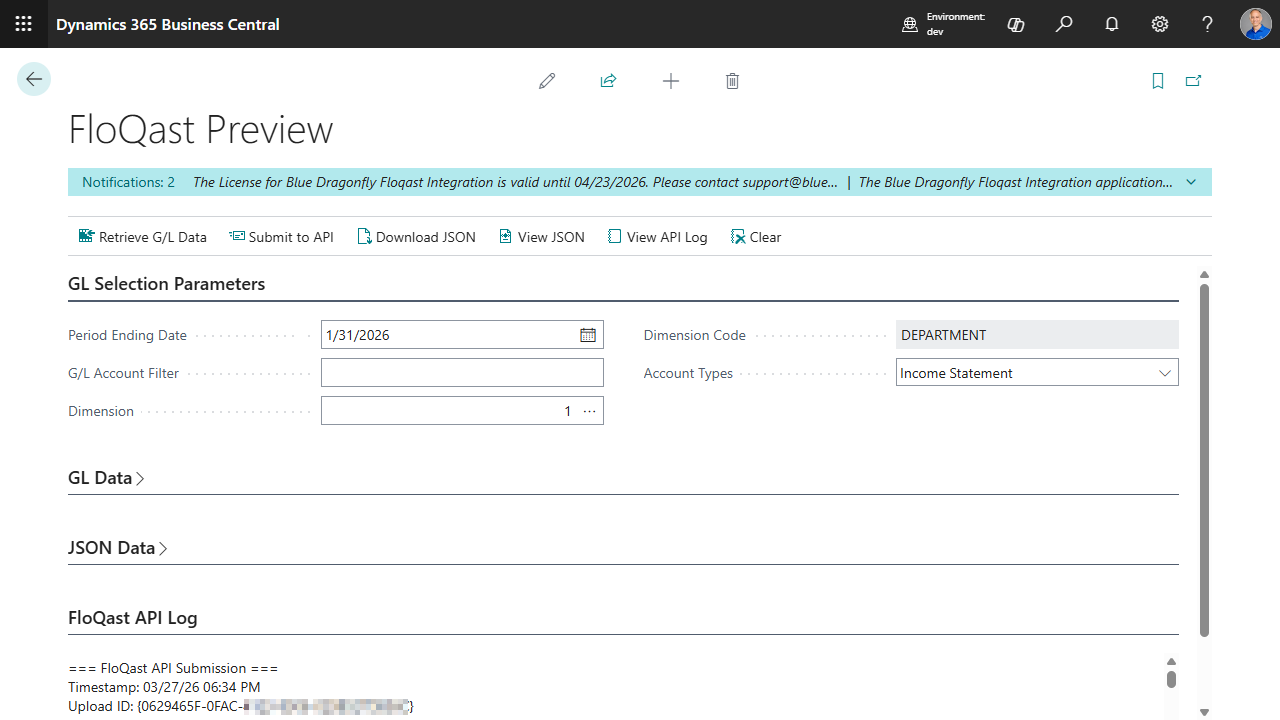Open the help question mark icon
Image resolution: width=1280 pixels, height=720 pixels.
click(x=1208, y=24)
